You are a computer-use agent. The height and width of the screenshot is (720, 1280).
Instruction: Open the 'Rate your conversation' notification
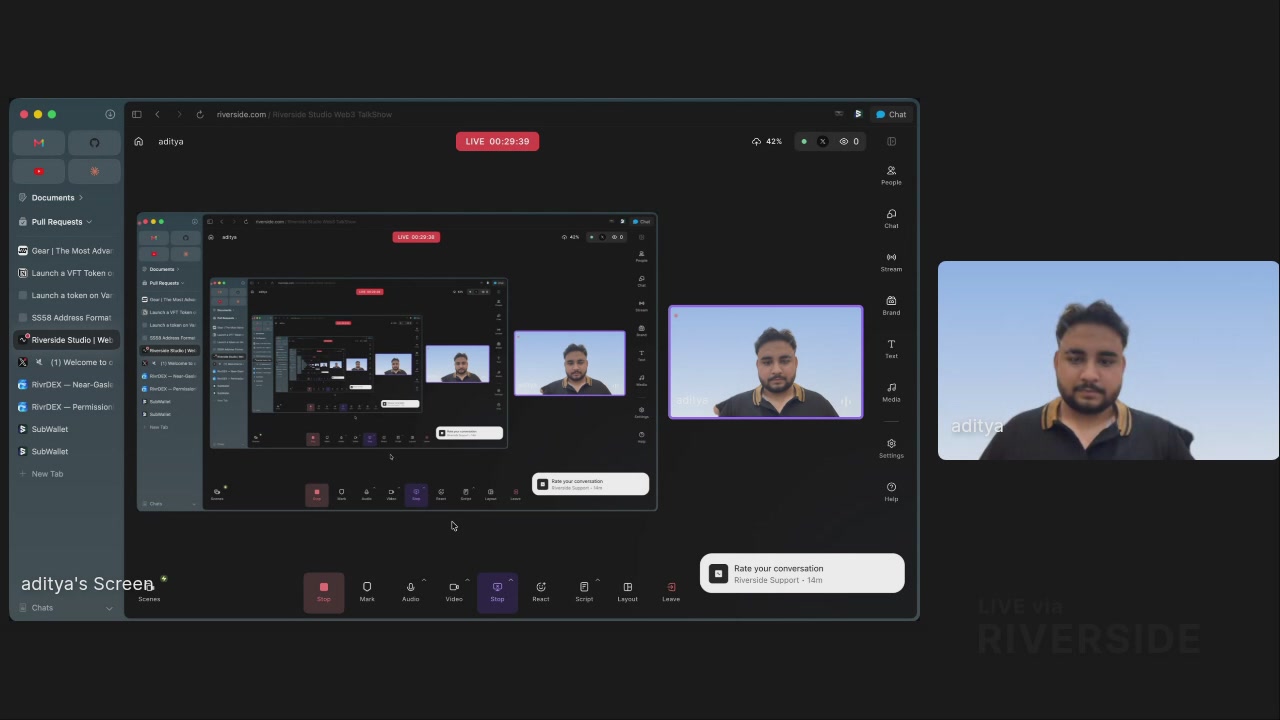click(802, 574)
